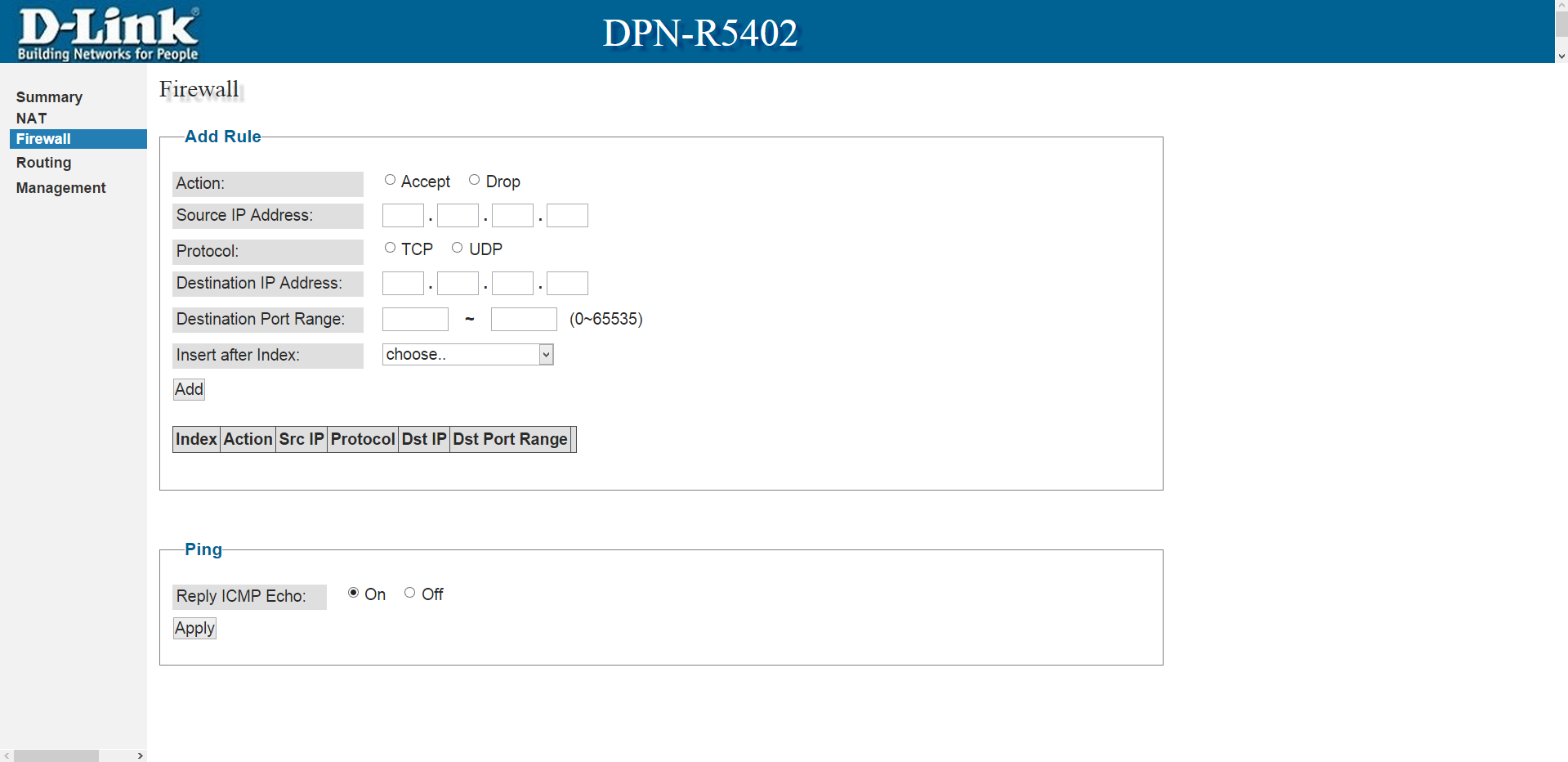Click the Dst Port Range column header

510,439
